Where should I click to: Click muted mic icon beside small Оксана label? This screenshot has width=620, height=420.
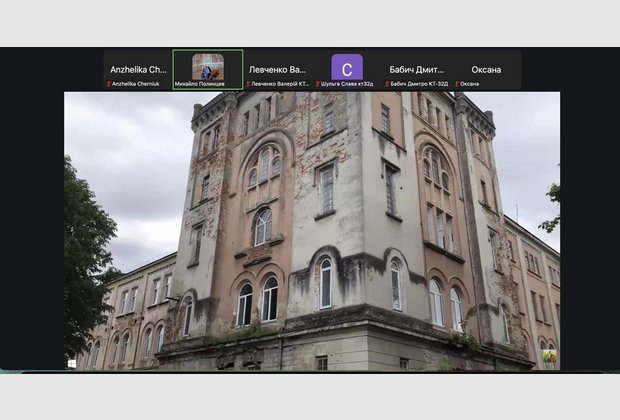click(457, 84)
